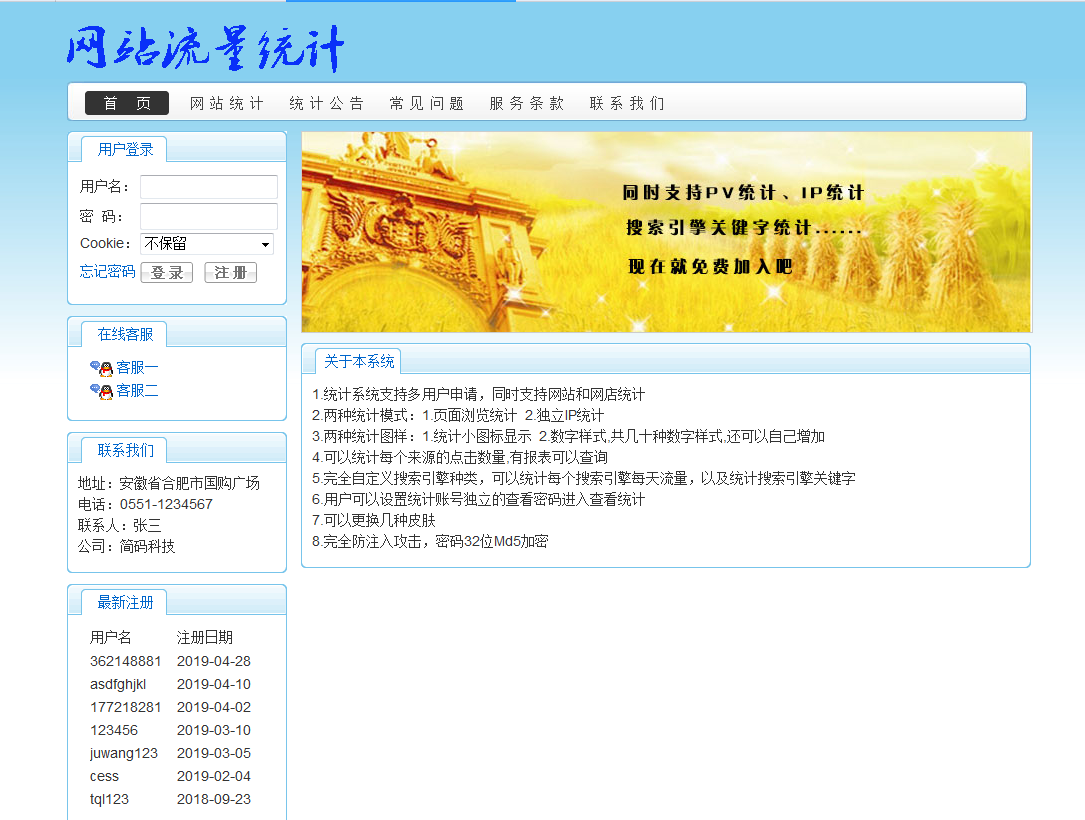Open the 客服二 chat link
Image resolution: width=1085 pixels, height=820 pixels.
coord(137,391)
